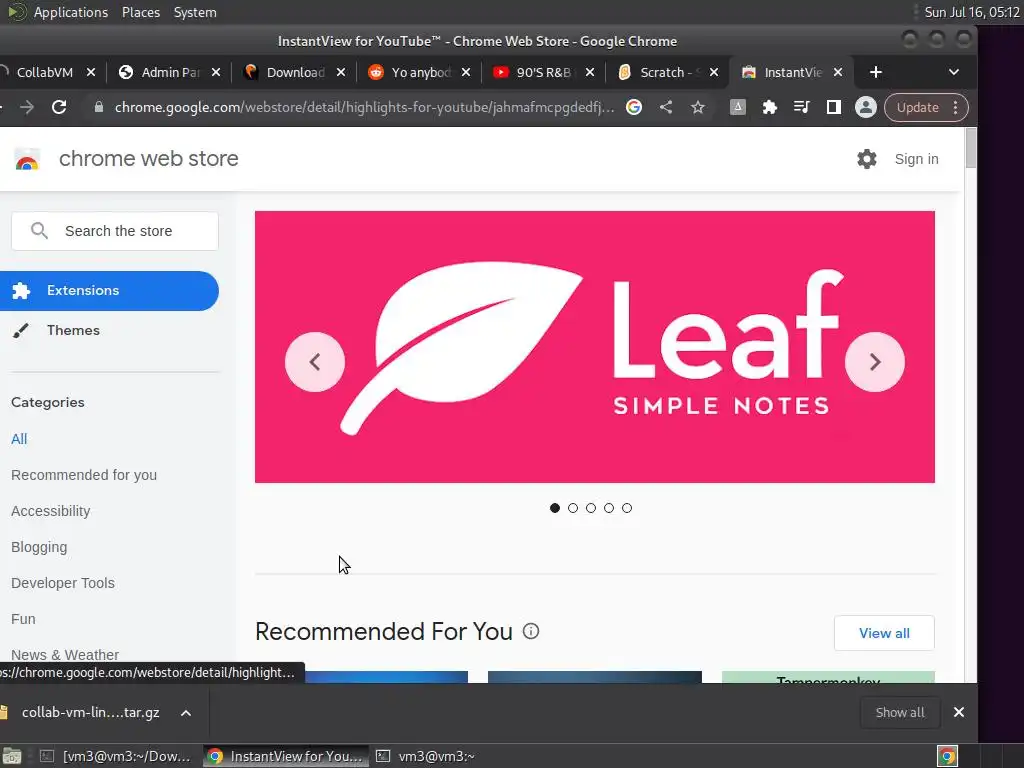Image resolution: width=1024 pixels, height=768 pixels.
Task: Click the Search the store field
Action: (x=115, y=231)
